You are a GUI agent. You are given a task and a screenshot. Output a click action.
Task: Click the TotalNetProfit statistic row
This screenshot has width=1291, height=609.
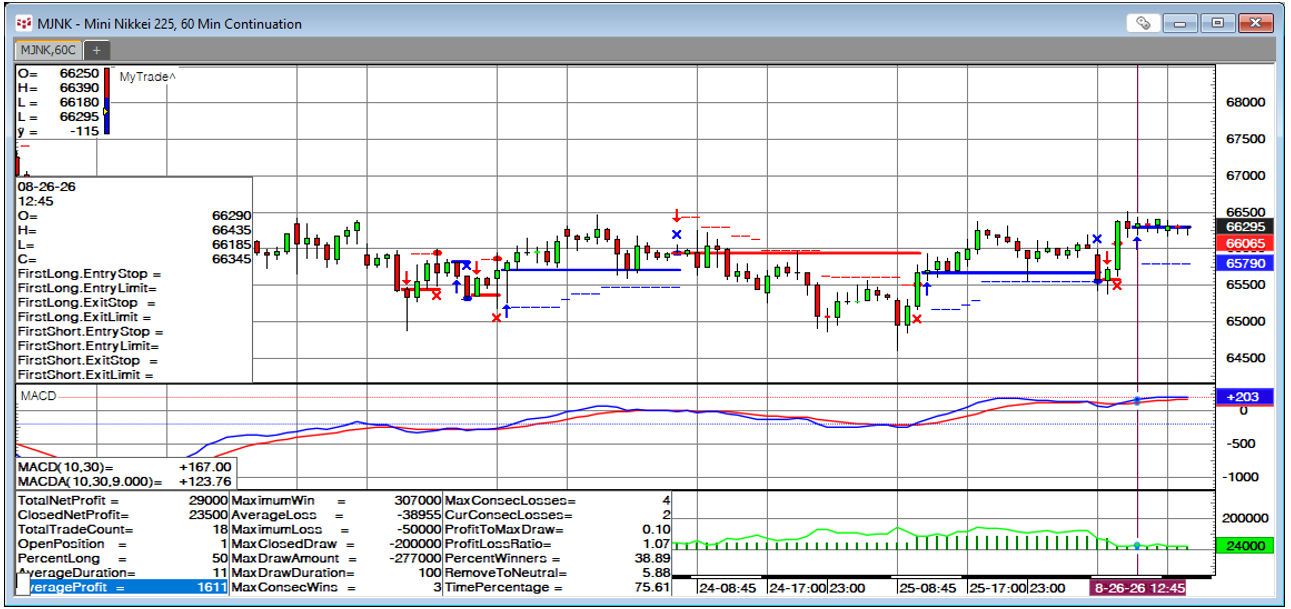123,500
